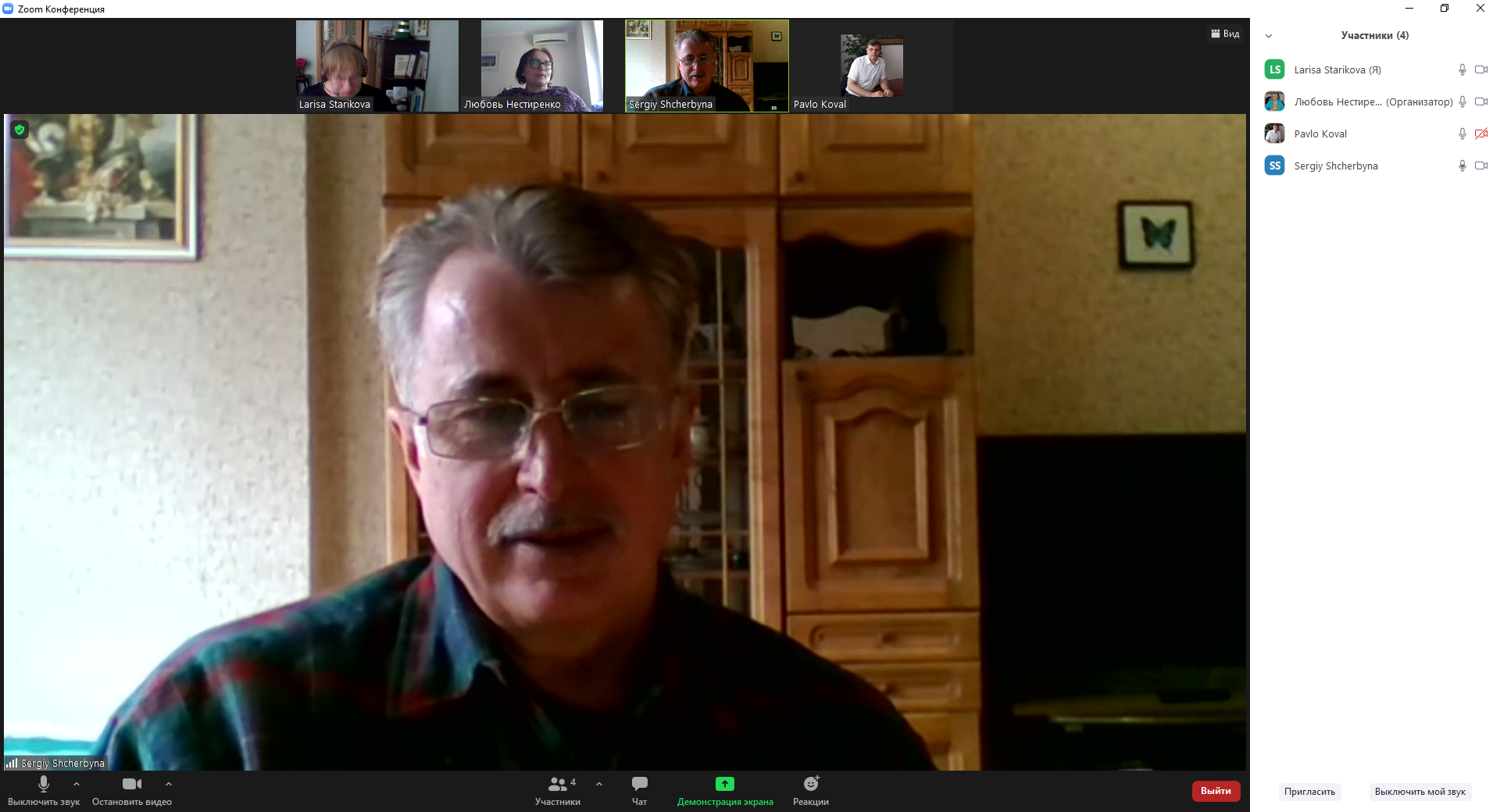Open audio options arrow next to microphone
The height and width of the screenshot is (812, 1500).
[x=77, y=784]
